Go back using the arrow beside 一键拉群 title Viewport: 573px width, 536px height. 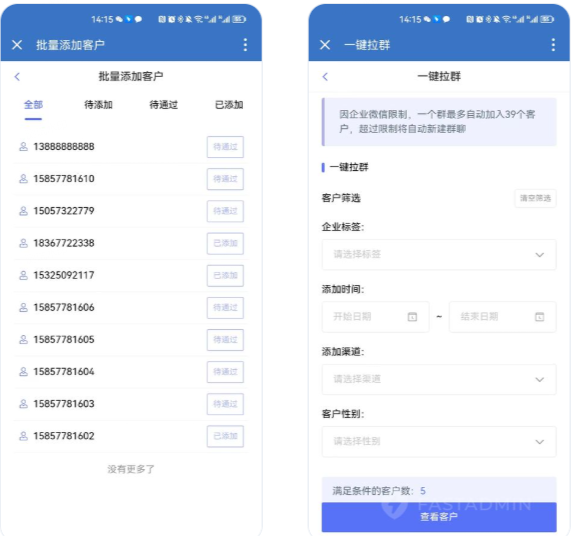click(x=325, y=76)
